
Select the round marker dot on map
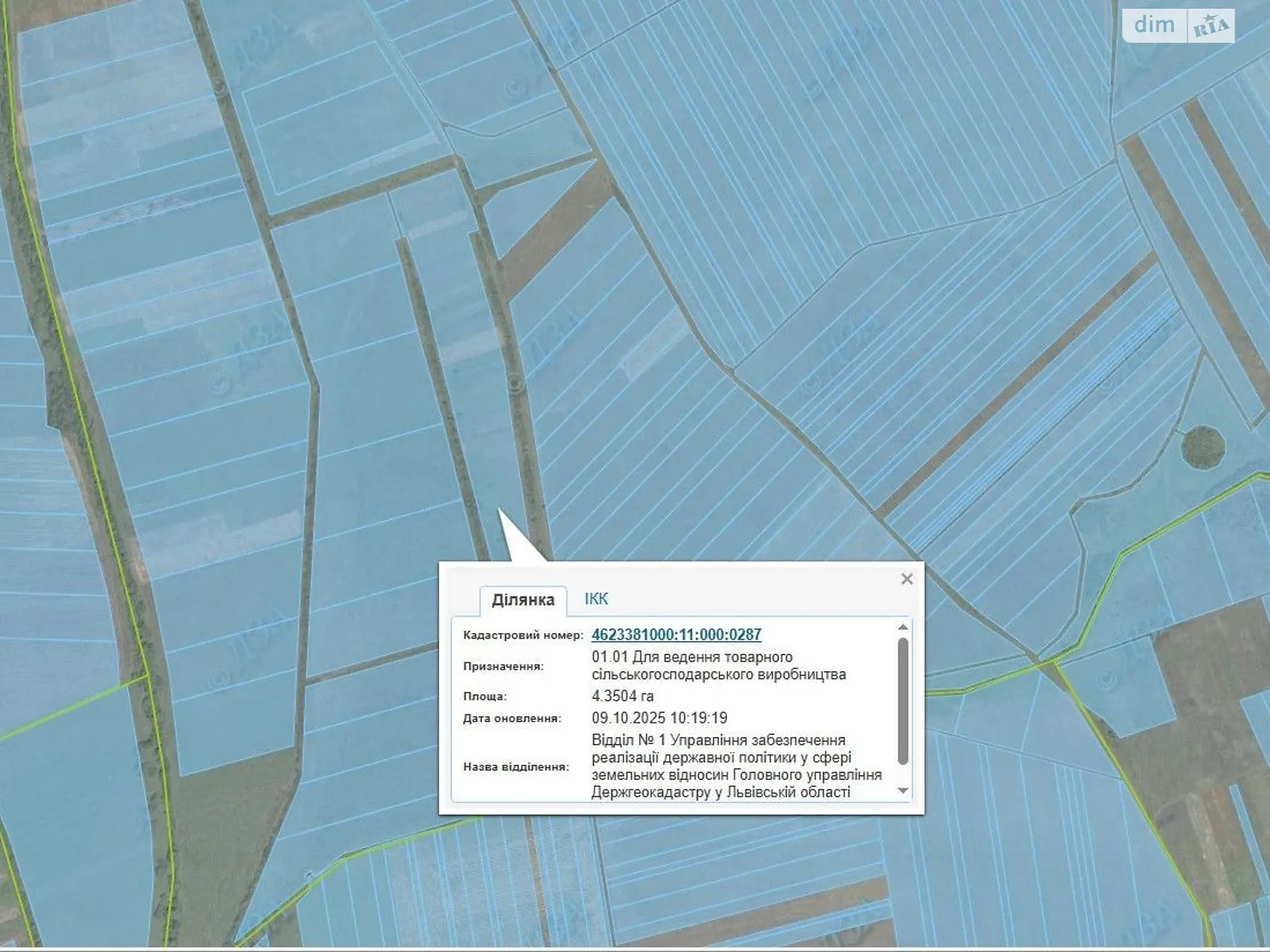[x=515, y=384]
